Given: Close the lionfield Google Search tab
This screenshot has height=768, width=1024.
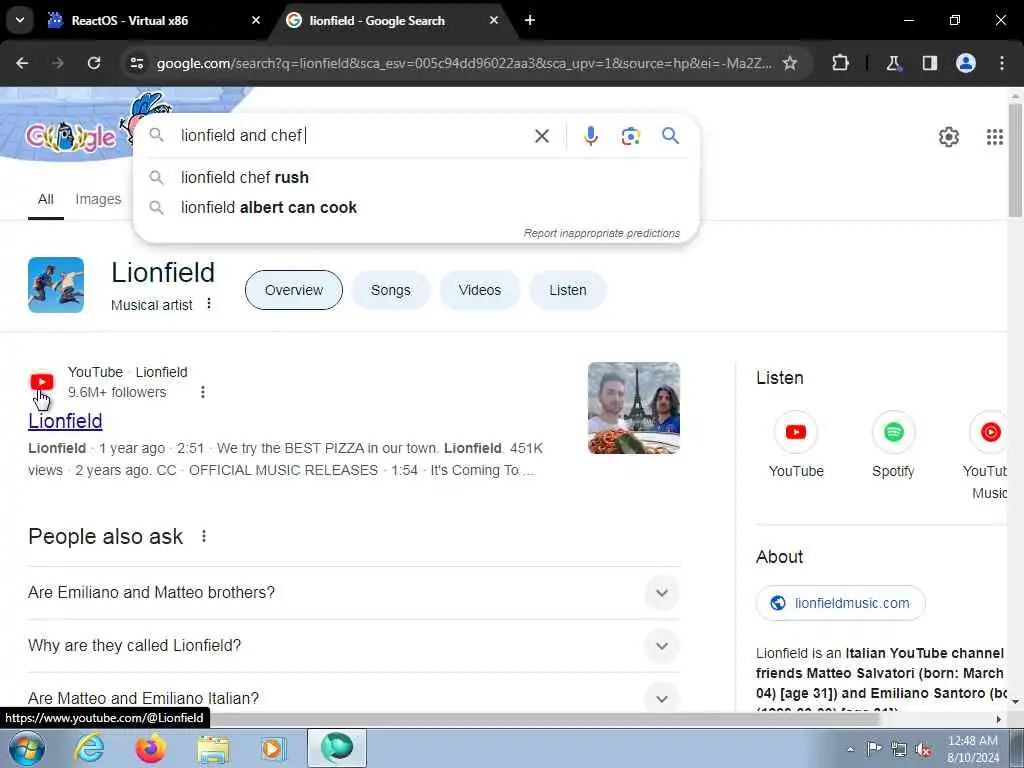Looking at the screenshot, I should [494, 20].
